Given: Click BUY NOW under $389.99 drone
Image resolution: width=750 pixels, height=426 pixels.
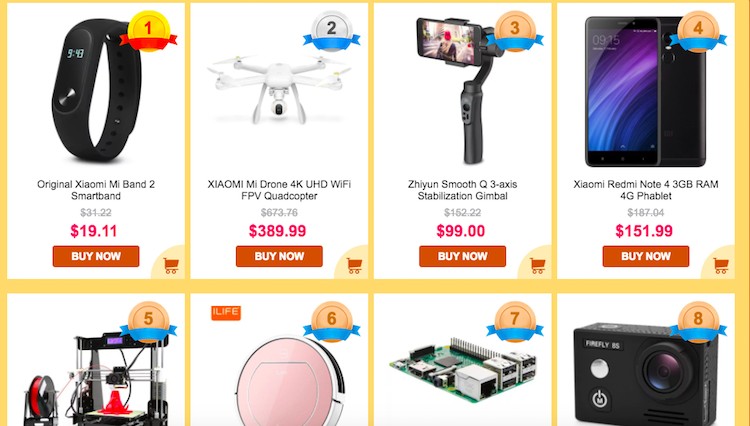Looking at the screenshot, I should [x=279, y=256].
